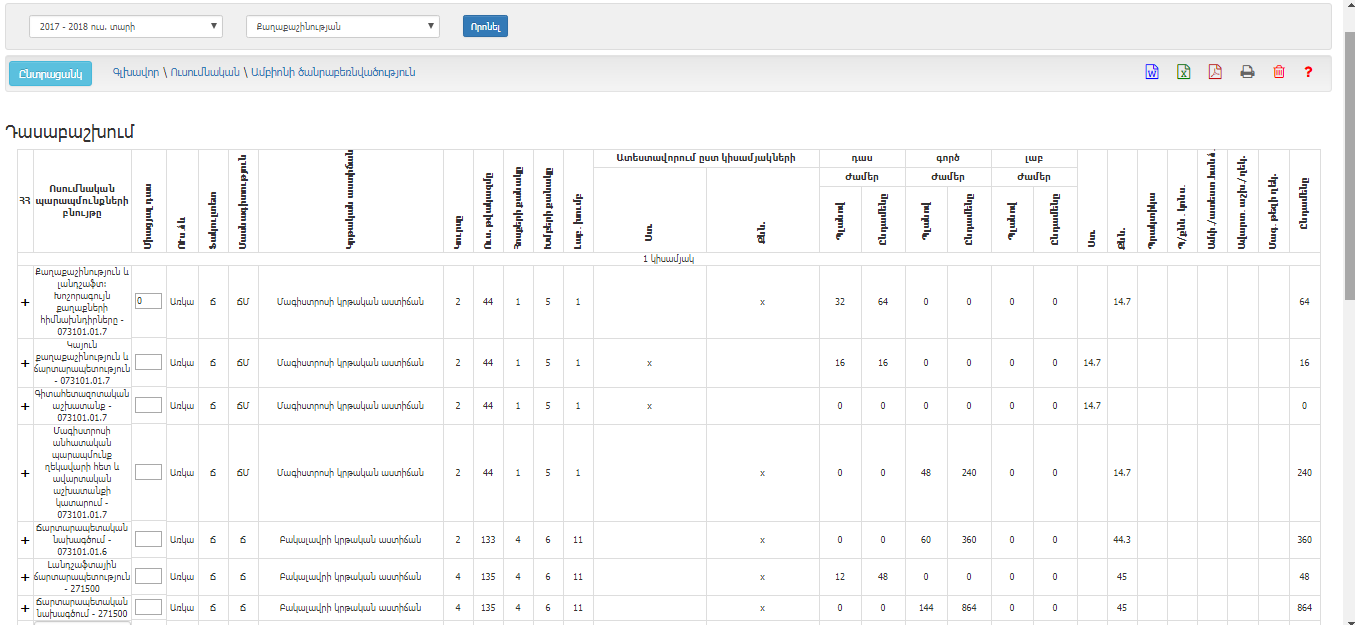Open the 2017 - 2018 academic year dropdown
This screenshot has width=1355, height=625.
pos(126,27)
